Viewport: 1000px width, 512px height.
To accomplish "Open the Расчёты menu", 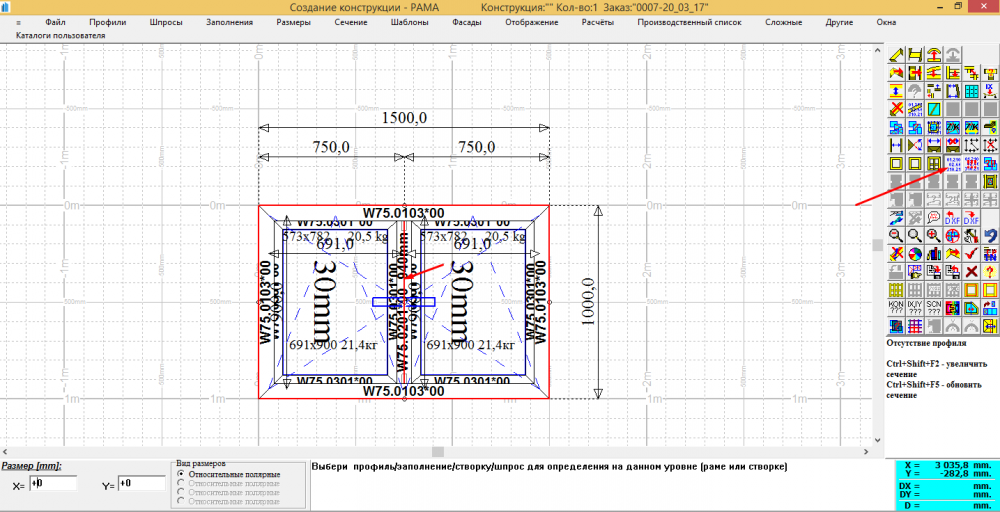I will click(598, 22).
